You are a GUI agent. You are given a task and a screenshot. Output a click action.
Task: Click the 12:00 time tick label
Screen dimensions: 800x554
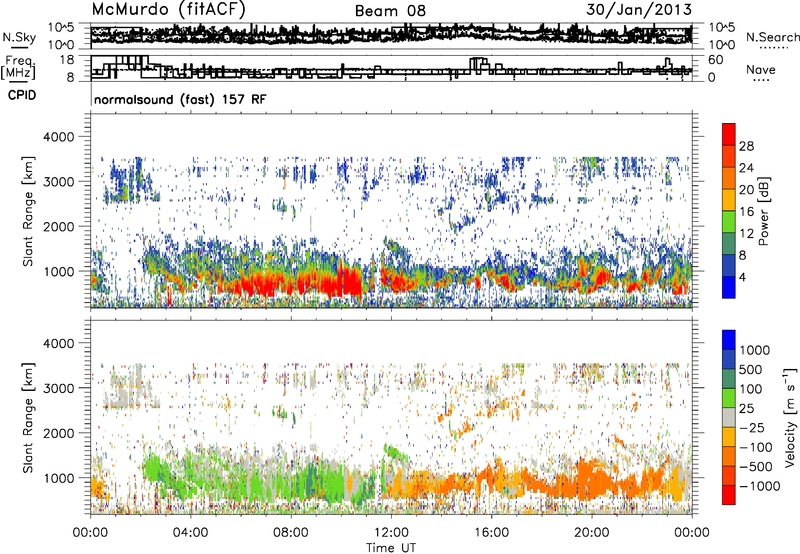391,533
